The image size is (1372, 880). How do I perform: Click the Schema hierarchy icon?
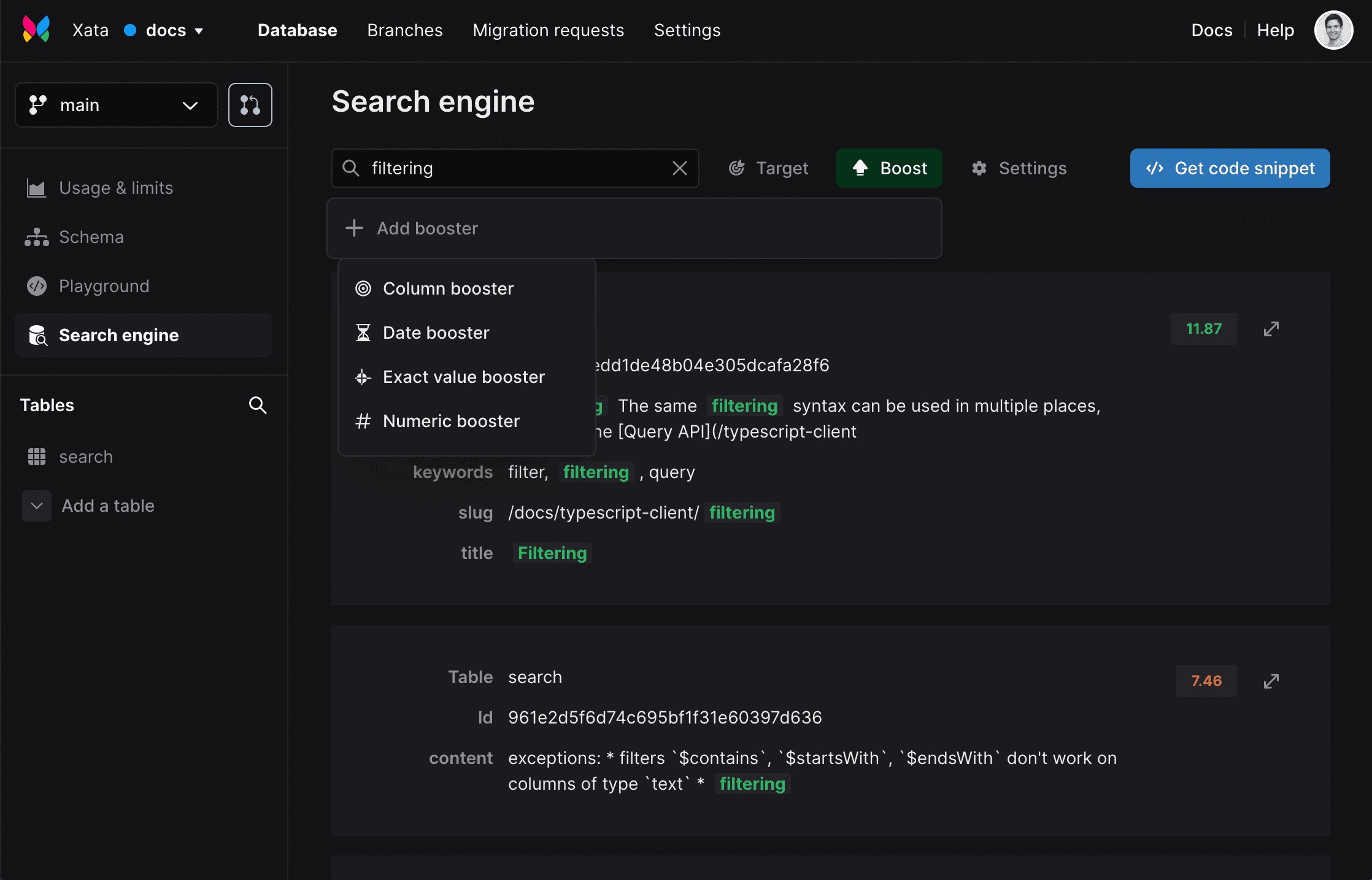(x=36, y=237)
